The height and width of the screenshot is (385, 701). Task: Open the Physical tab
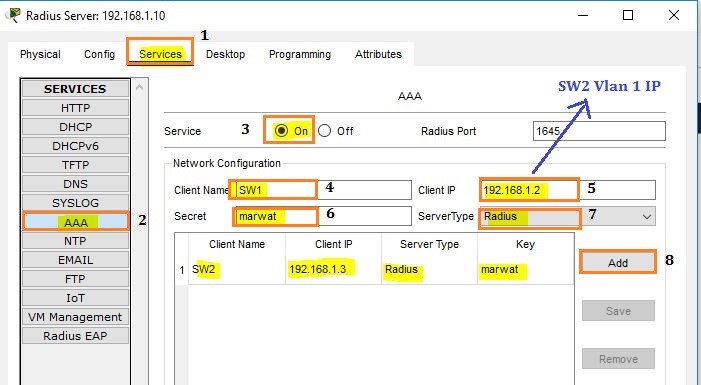point(40,54)
